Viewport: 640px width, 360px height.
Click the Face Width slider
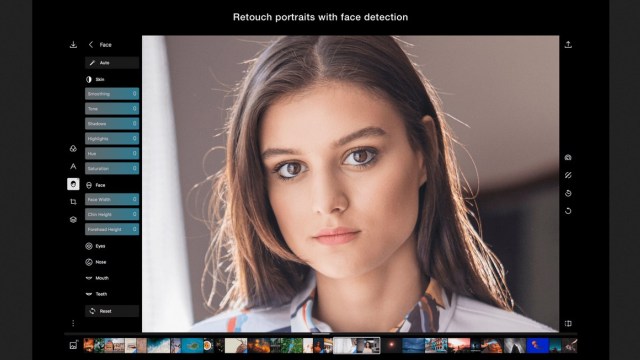click(x=112, y=199)
